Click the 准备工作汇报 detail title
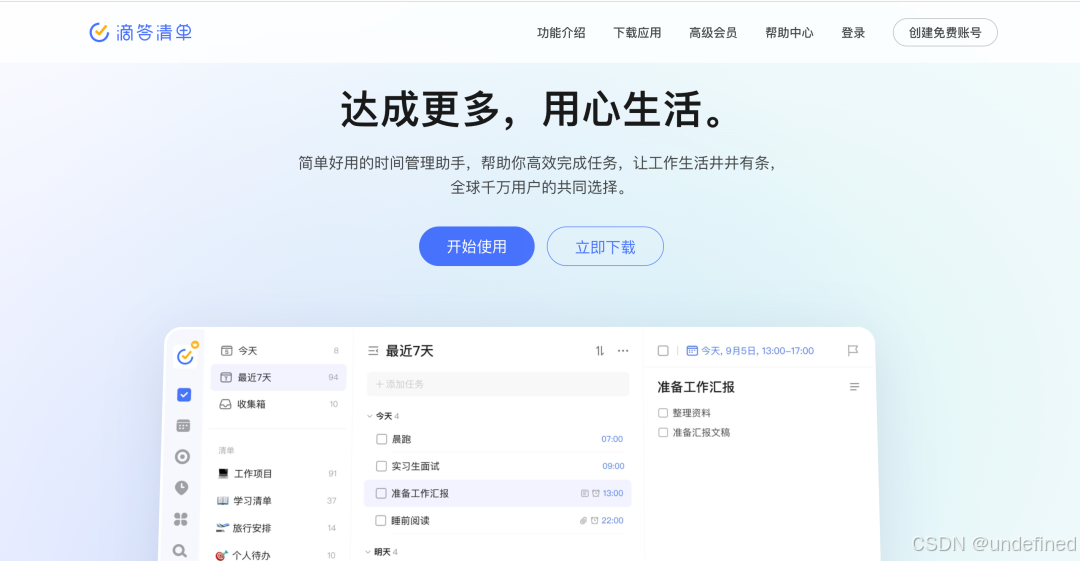 pyautogui.click(x=696, y=387)
